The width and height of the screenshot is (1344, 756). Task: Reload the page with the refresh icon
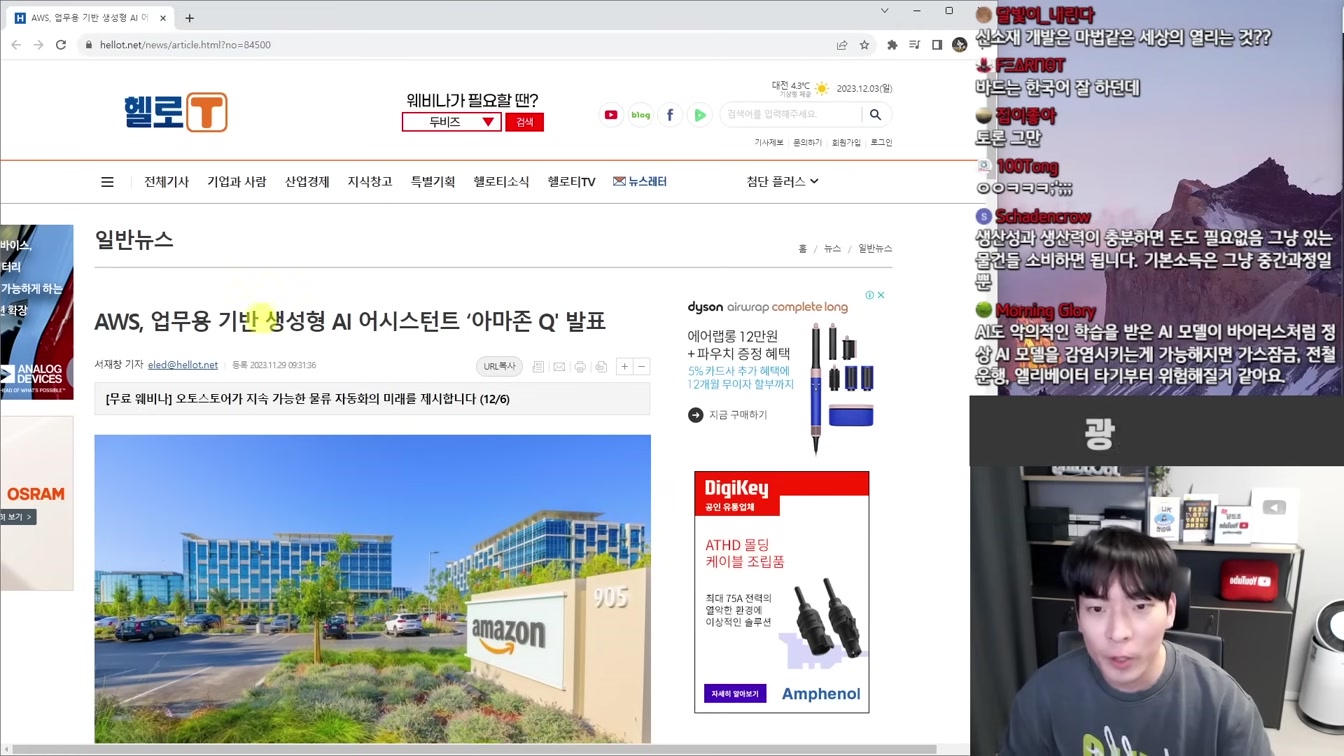coord(61,45)
